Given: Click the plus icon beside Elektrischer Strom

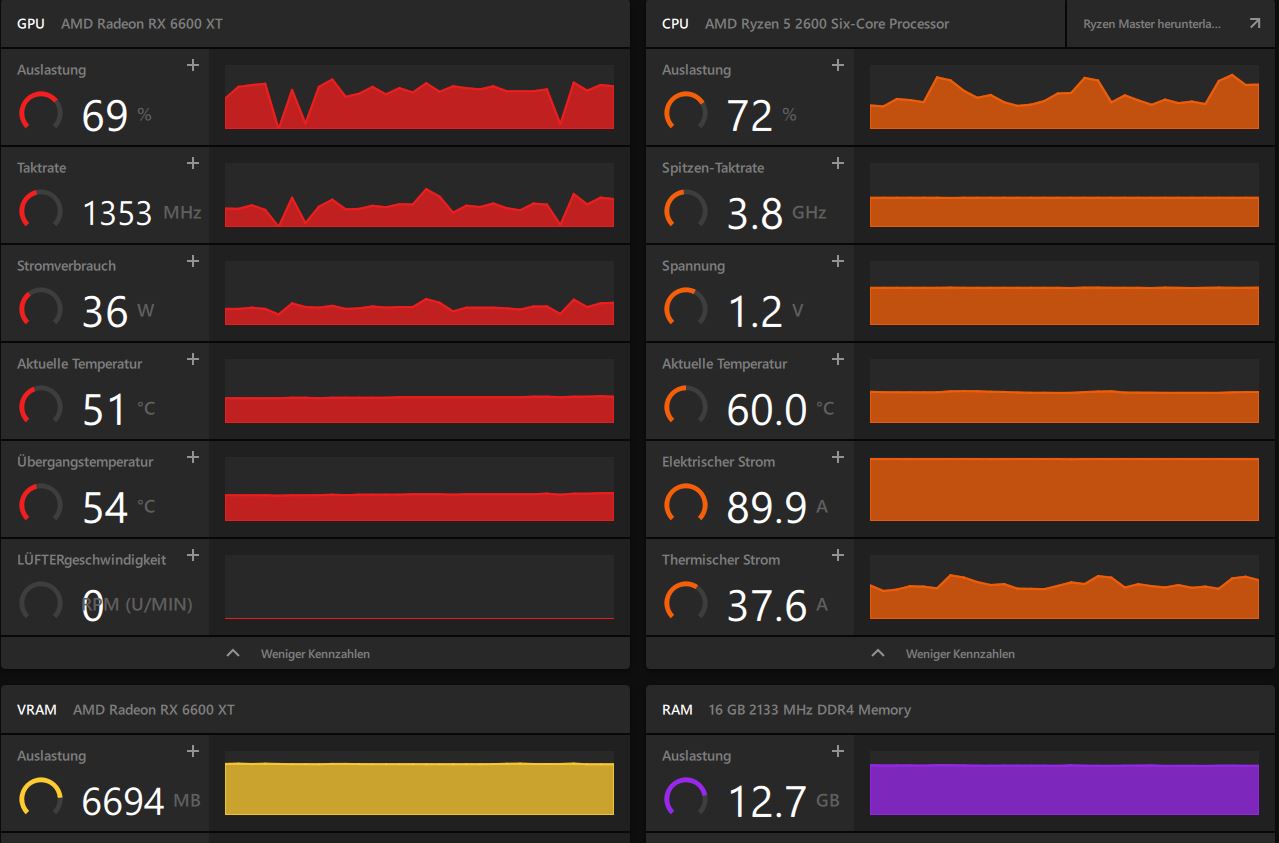Looking at the screenshot, I should (x=838, y=458).
